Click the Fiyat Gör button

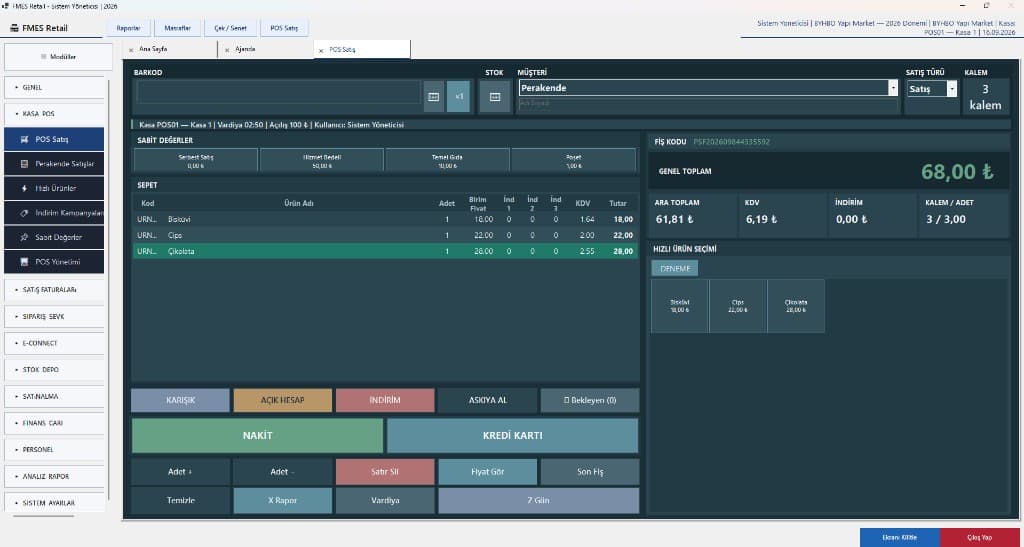(x=488, y=472)
